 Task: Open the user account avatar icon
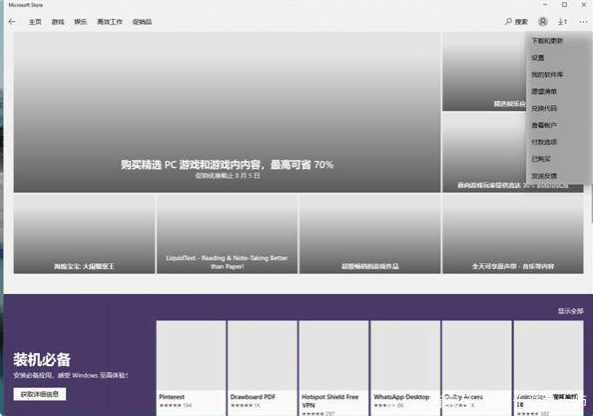pyautogui.click(x=543, y=22)
